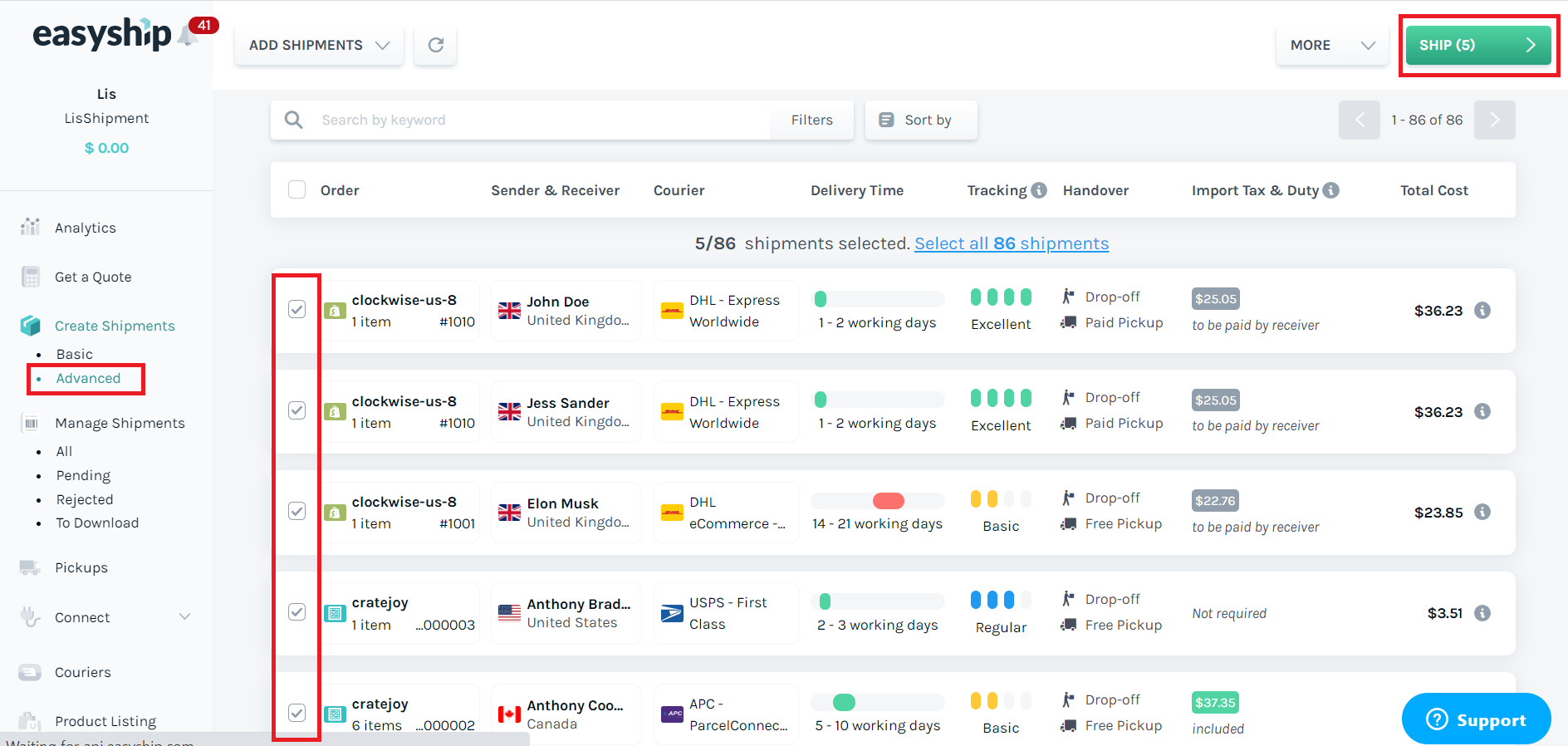Go to next page of shipments
This screenshot has width=1568, height=746.
pos(1494,120)
